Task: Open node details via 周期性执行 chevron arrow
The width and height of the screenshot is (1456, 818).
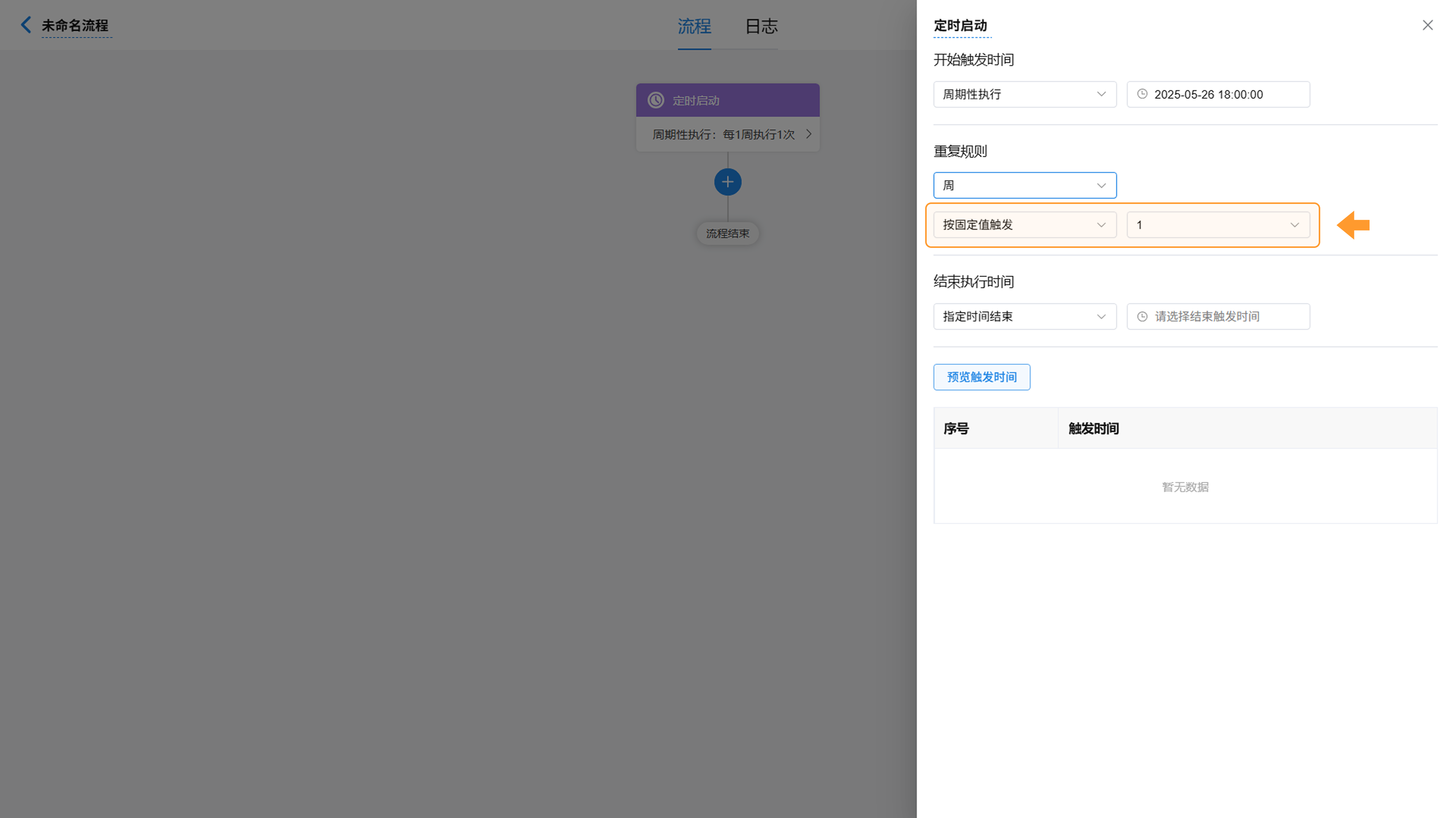Action: (809, 134)
